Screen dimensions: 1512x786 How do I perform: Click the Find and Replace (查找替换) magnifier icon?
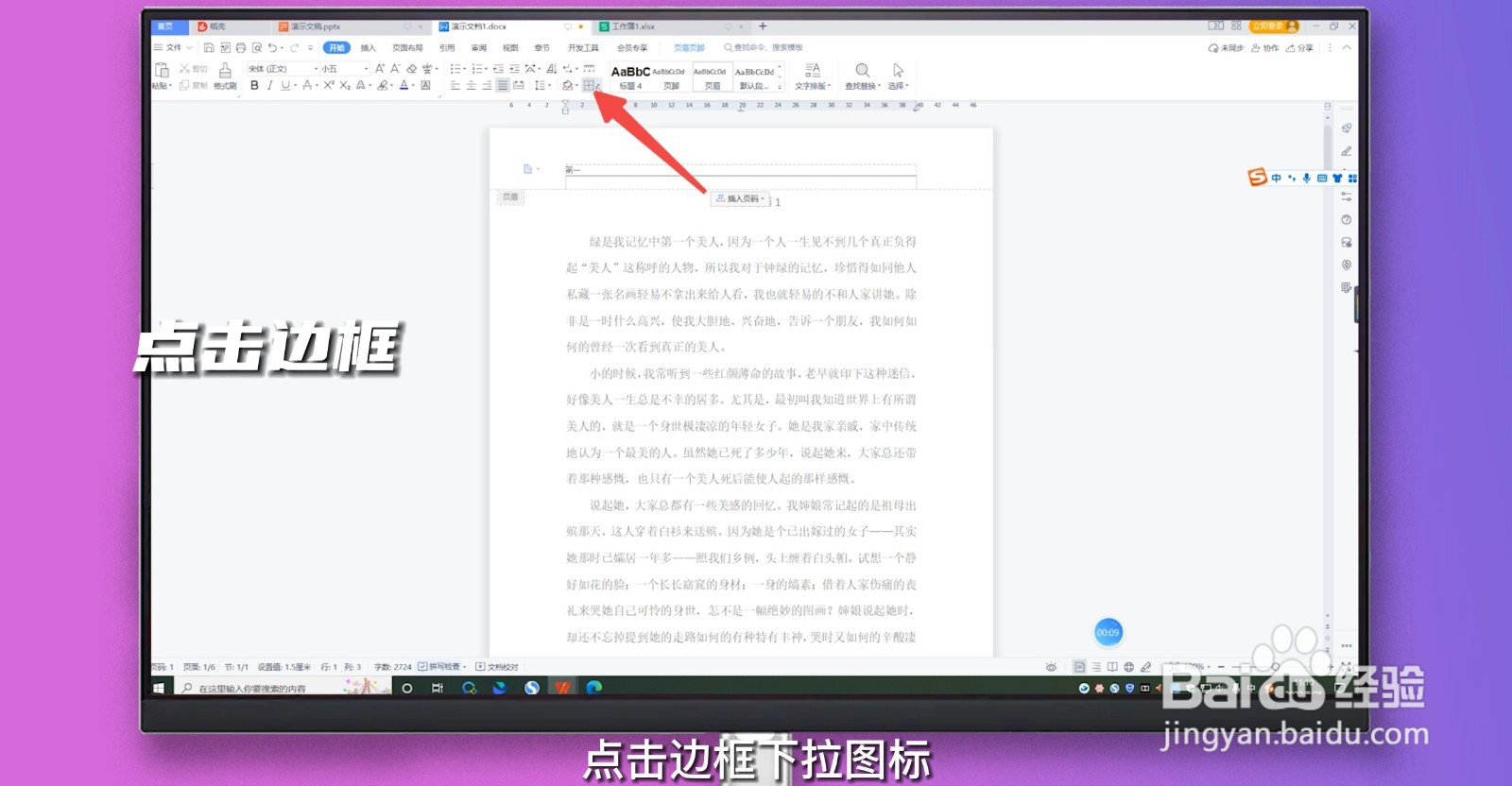click(x=862, y=71)
